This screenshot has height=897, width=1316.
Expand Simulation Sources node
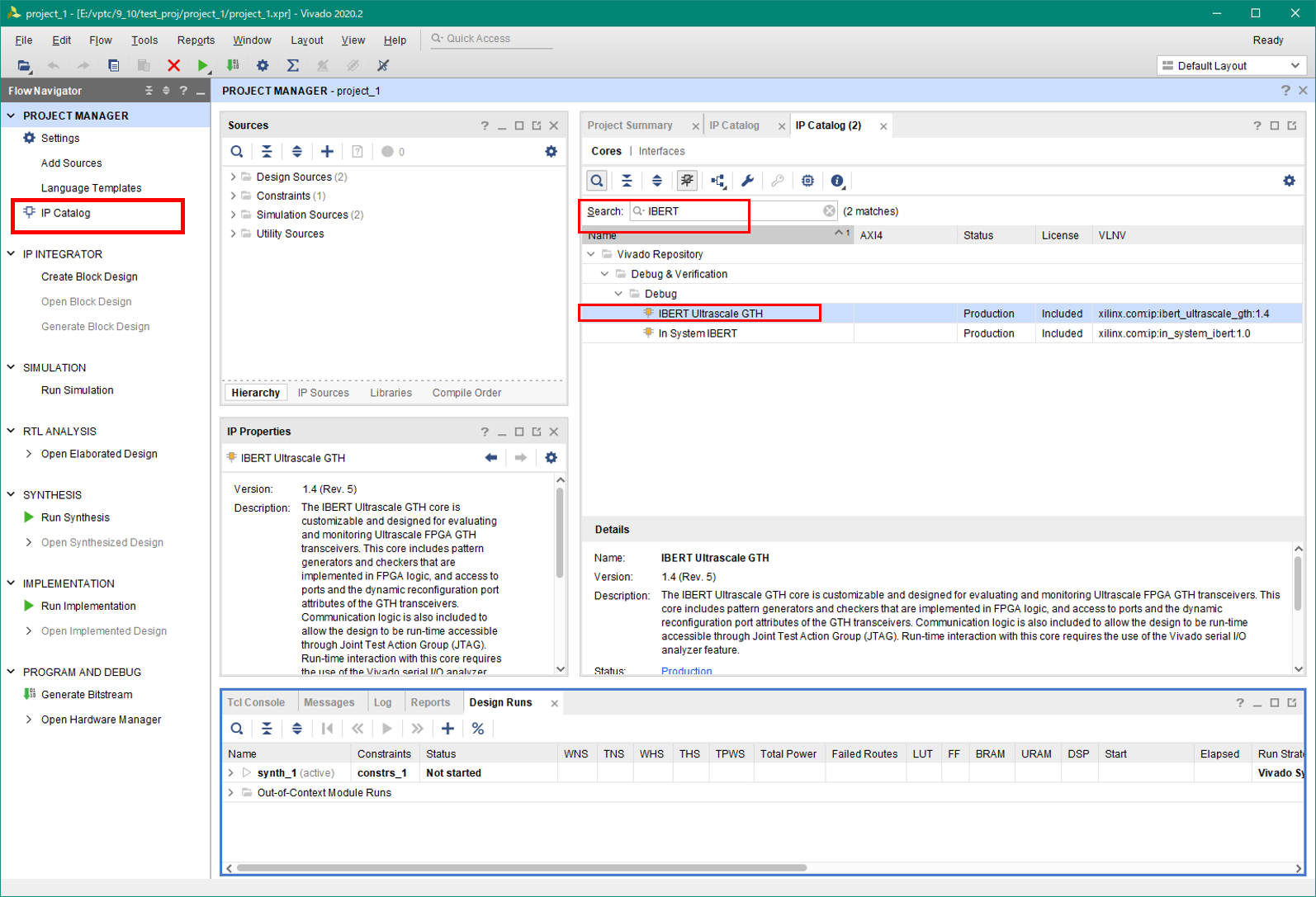pyautogui.click(x=233, y=215)
